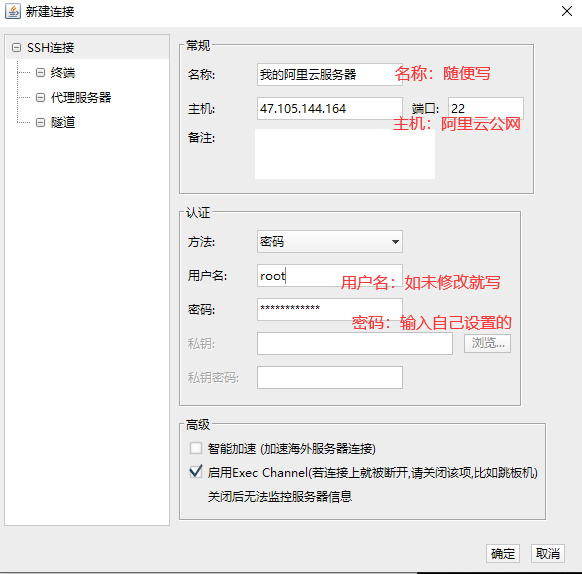Collapse the SSH连接 tree node

(16, 48)
